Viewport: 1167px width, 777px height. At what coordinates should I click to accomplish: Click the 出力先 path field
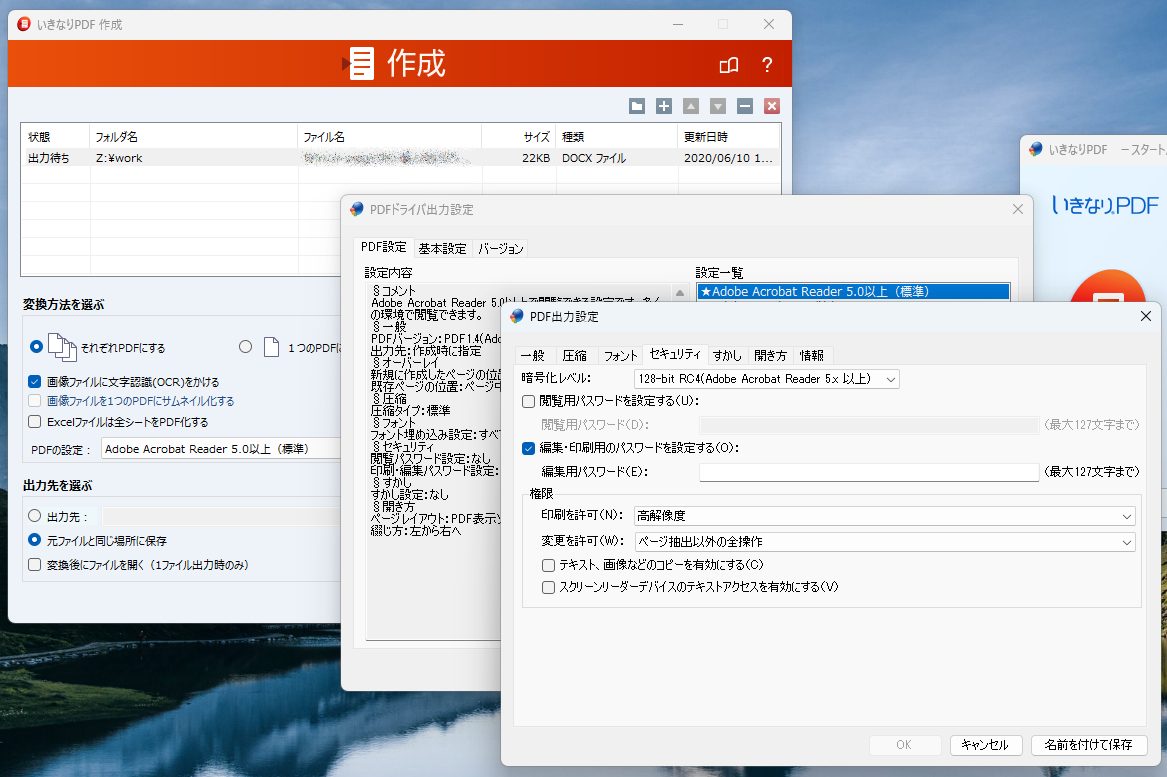pos(222,517)
